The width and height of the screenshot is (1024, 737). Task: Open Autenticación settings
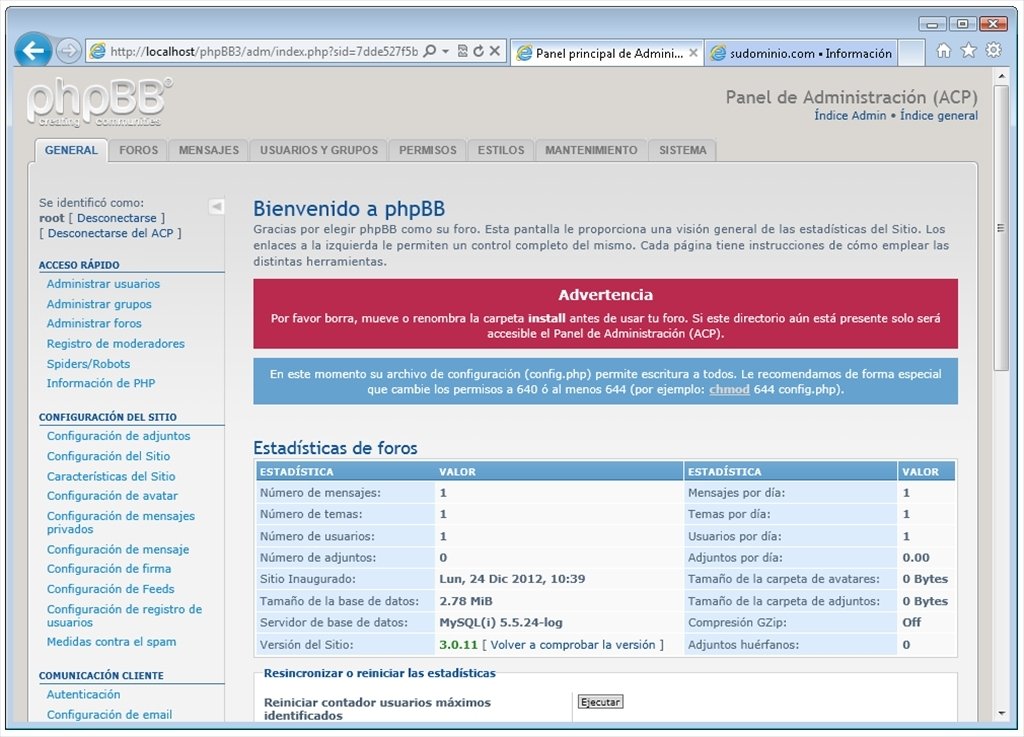click(x=83, y=695)
